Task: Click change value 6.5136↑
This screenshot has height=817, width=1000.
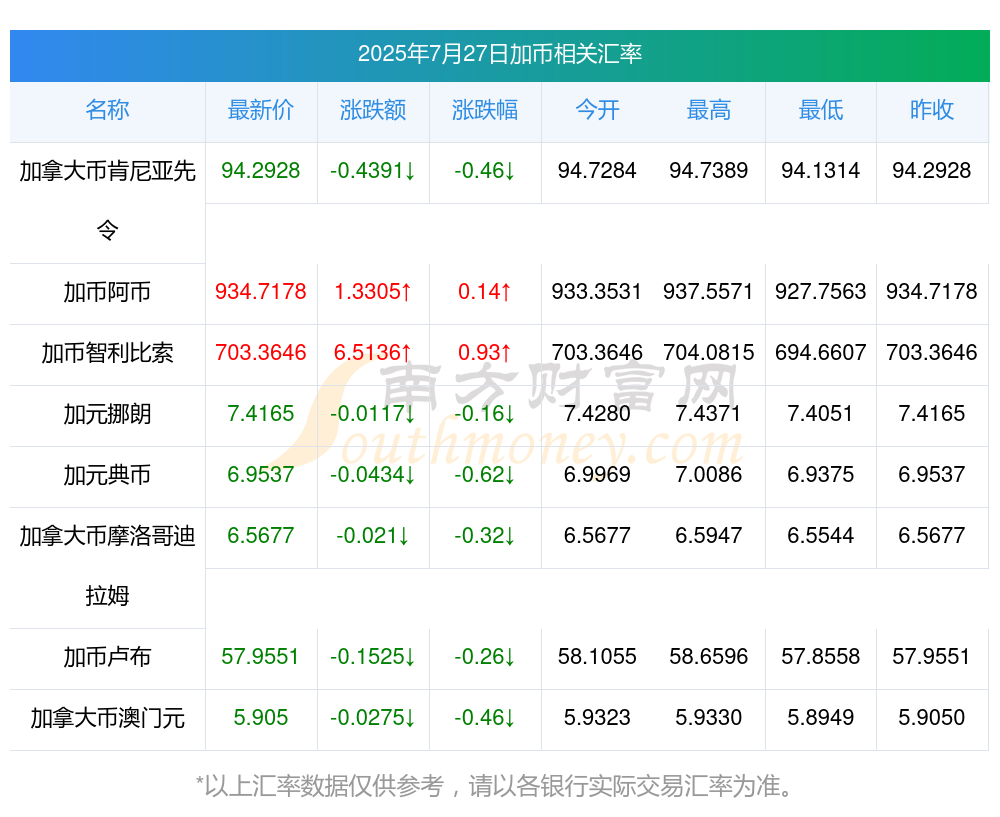Action: pos(373,353)
